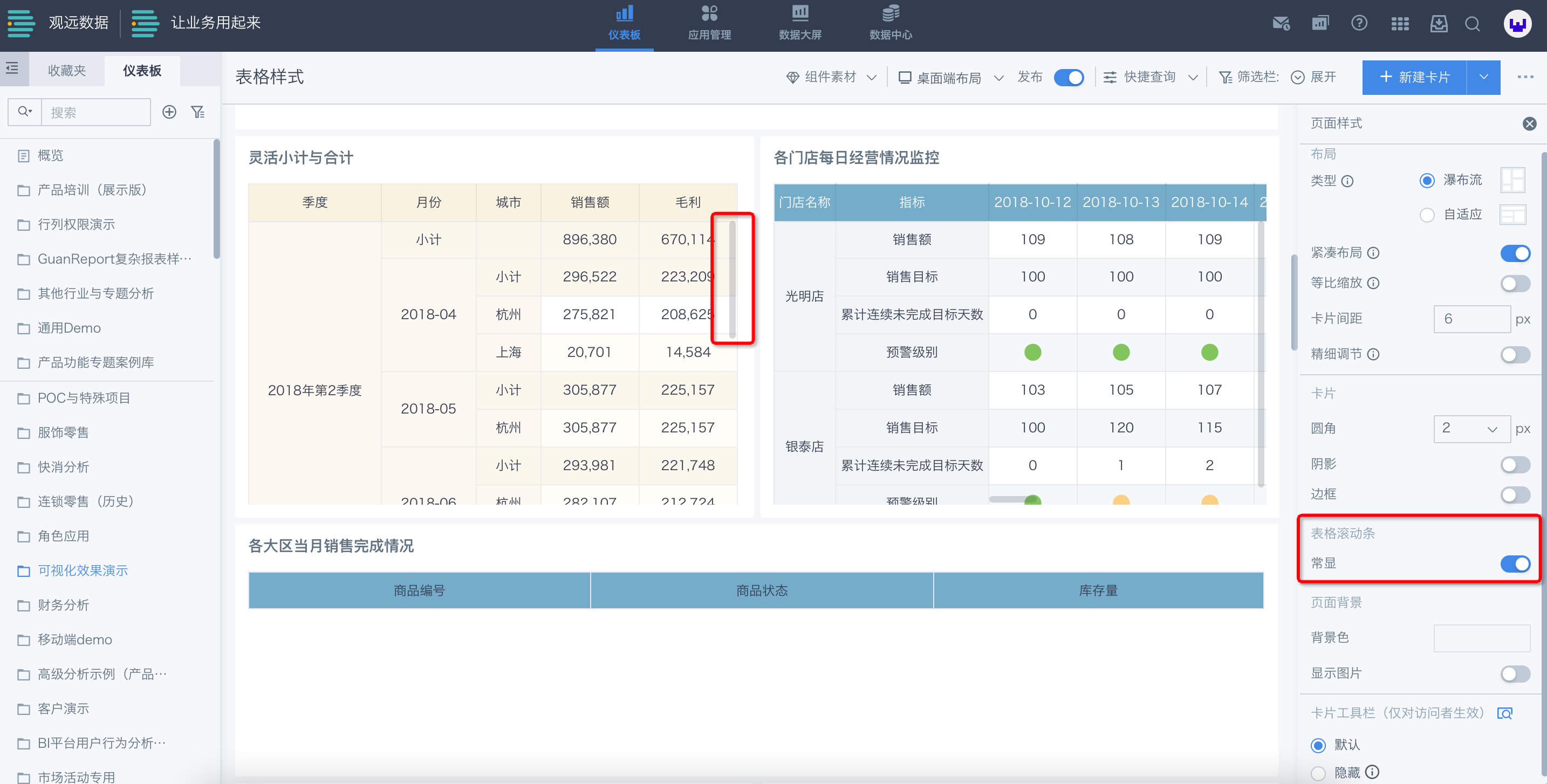Click the 新建卡片 button
This screenshot has width=1547, height=784.
point(1414,77)
